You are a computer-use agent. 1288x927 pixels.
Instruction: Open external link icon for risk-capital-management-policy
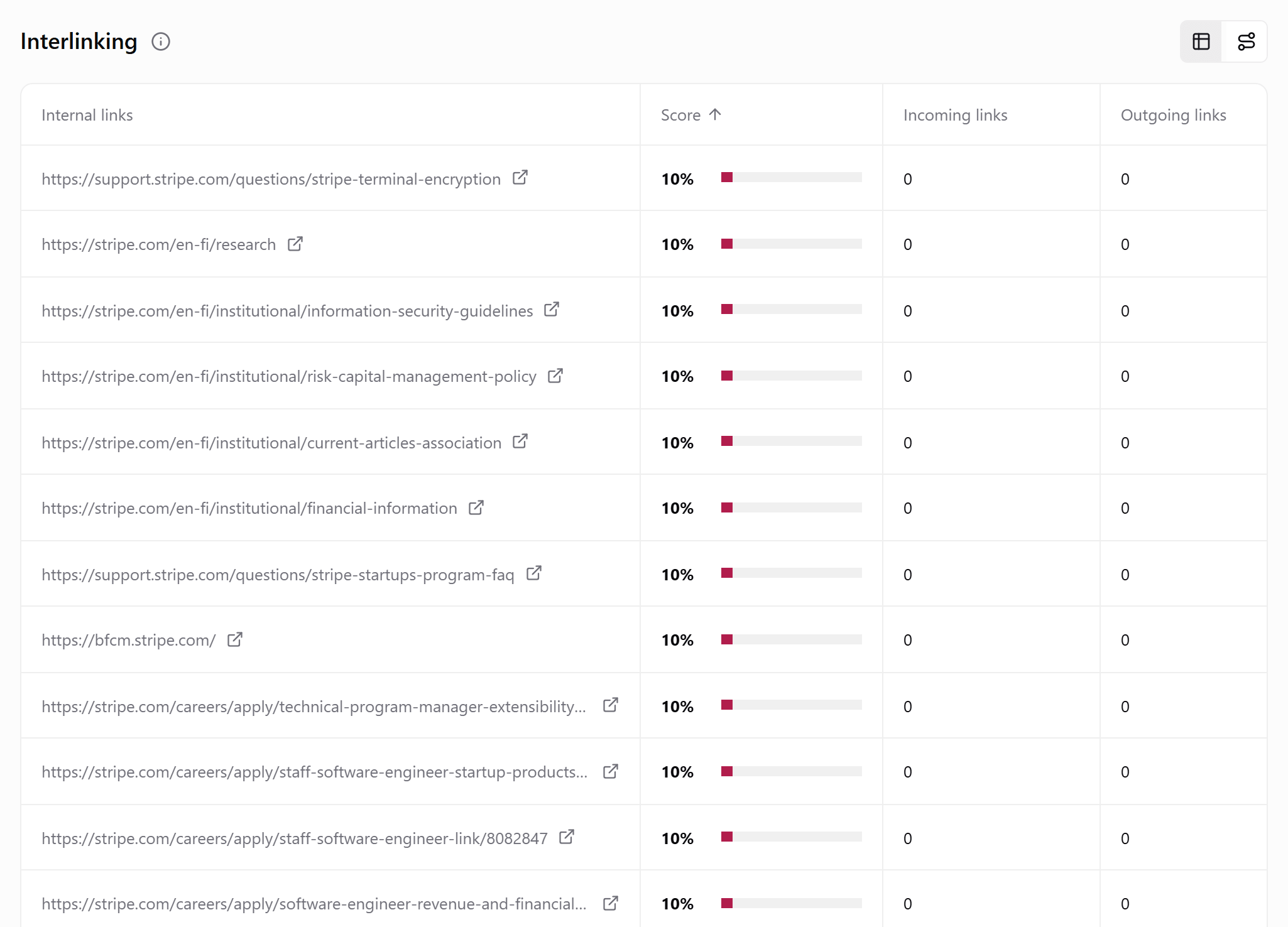pos(555,376)
